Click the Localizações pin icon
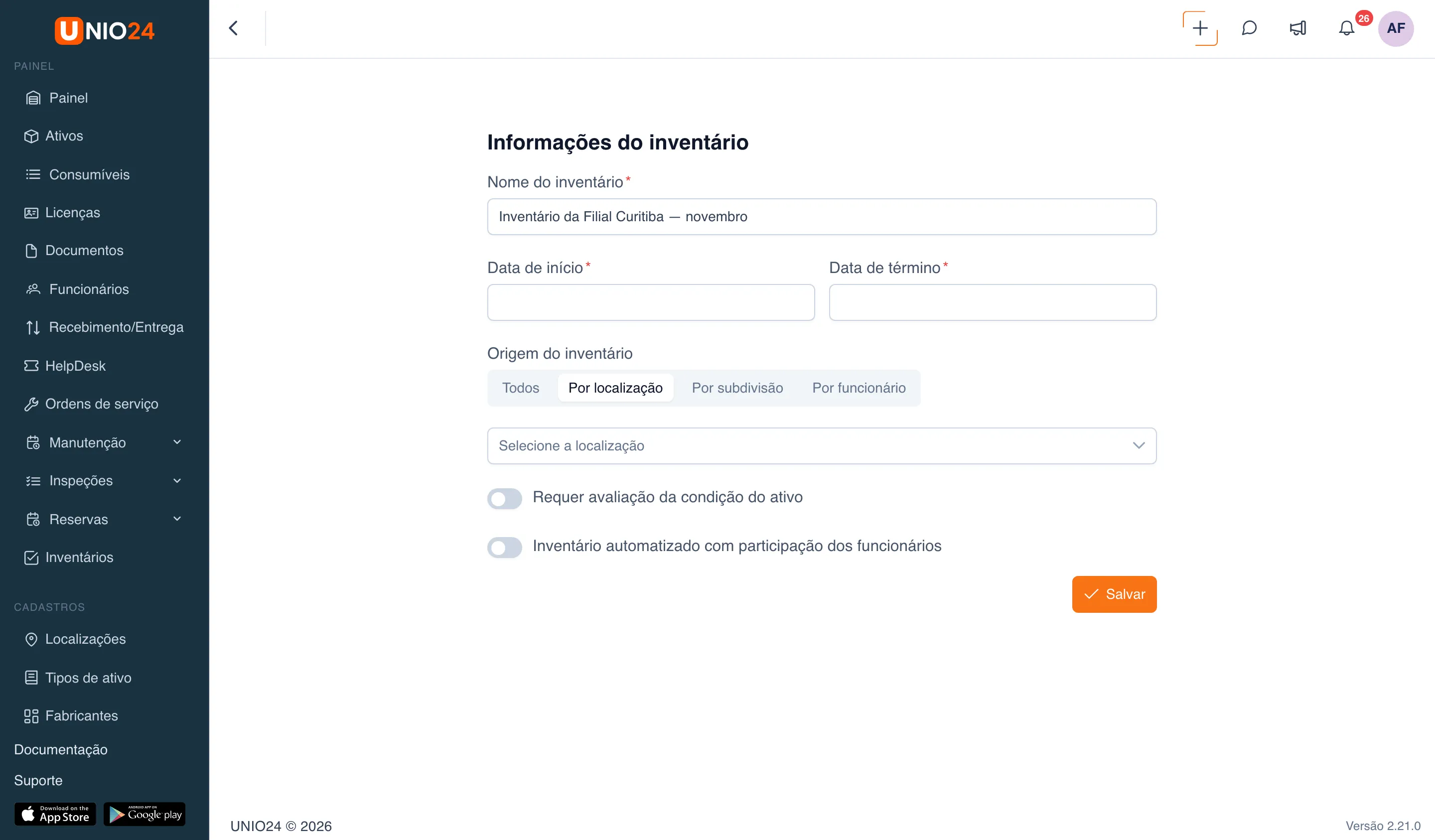The width and height of the screenshot is (1435, 840). [31, 639]
